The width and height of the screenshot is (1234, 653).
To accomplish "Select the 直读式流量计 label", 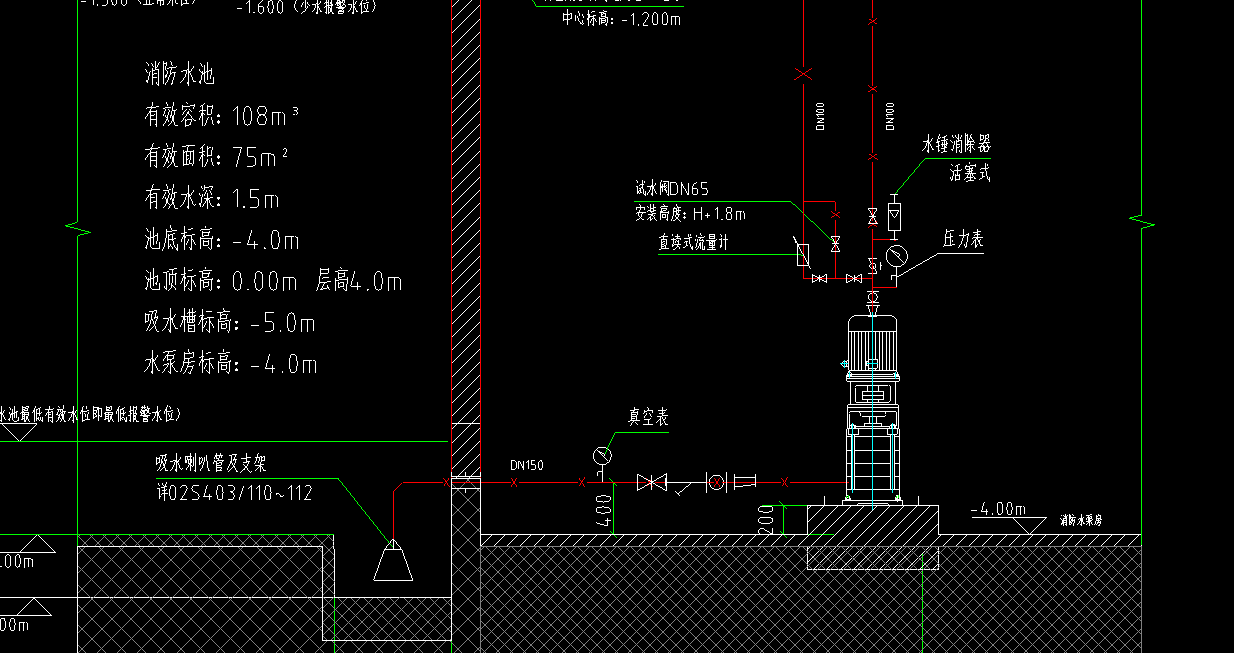I will coord(693,242).
